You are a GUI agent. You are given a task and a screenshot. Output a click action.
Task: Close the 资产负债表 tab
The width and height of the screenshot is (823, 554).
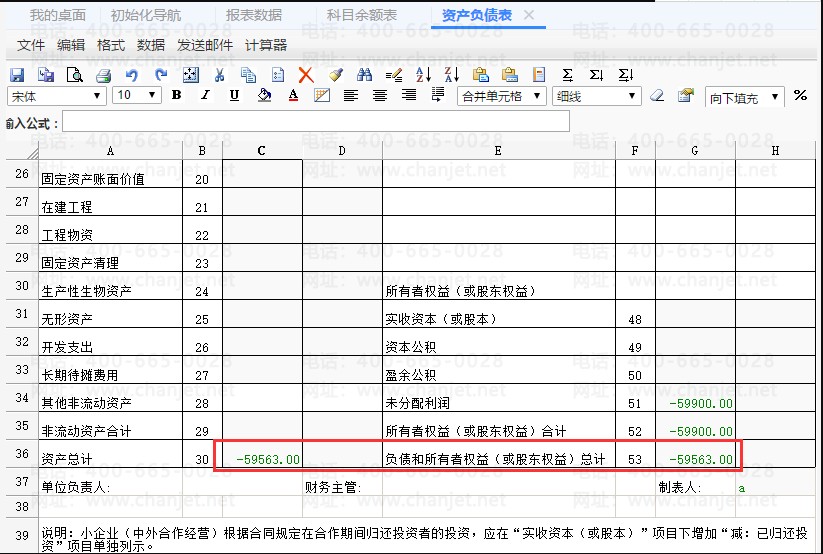(529, 15)
